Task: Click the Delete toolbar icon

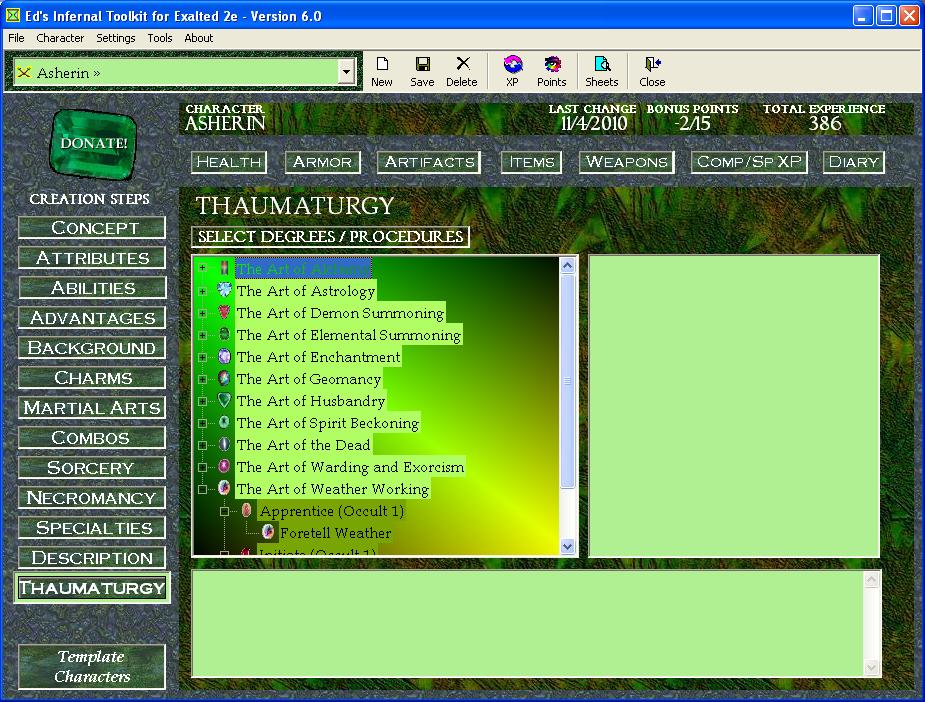Action: (x=462, y=71)
